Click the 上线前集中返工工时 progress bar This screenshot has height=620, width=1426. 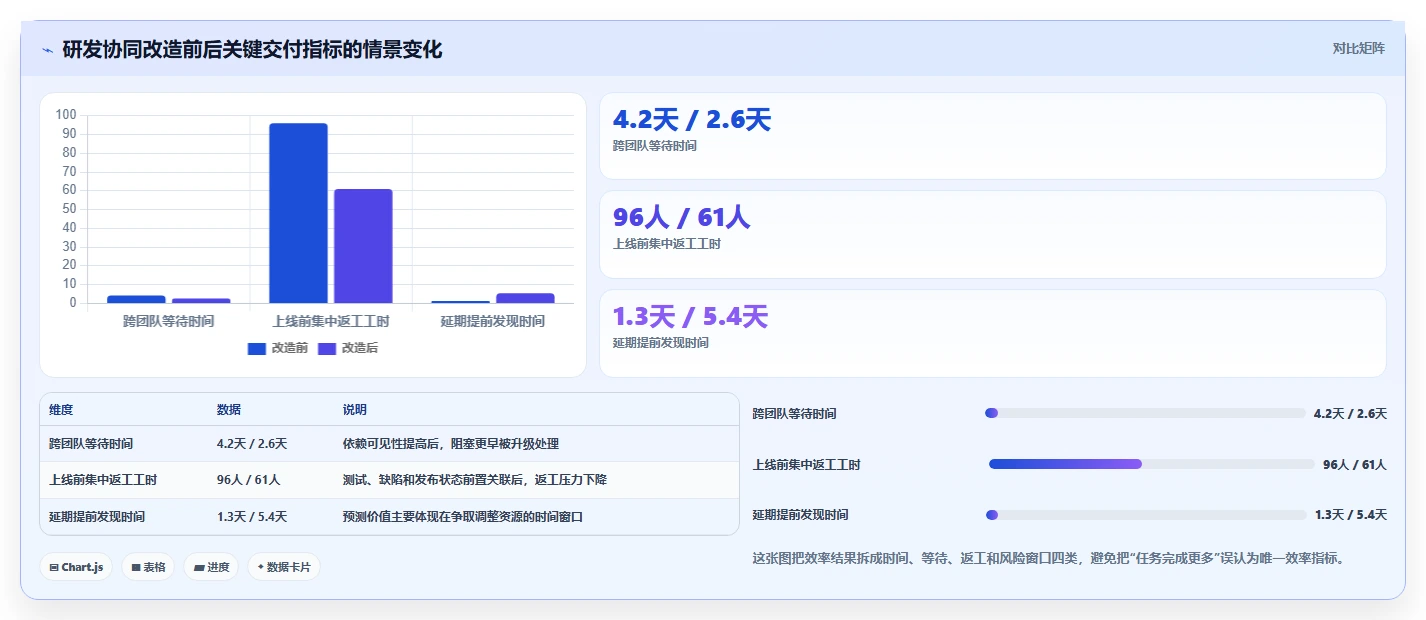pyautogui.click(x=1151, y=464)
